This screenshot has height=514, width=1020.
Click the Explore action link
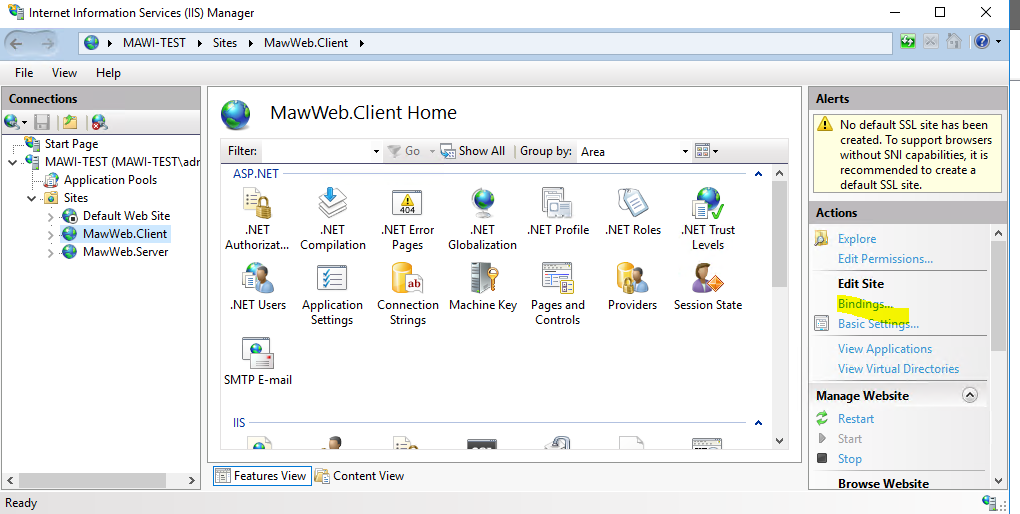[857, 239]
